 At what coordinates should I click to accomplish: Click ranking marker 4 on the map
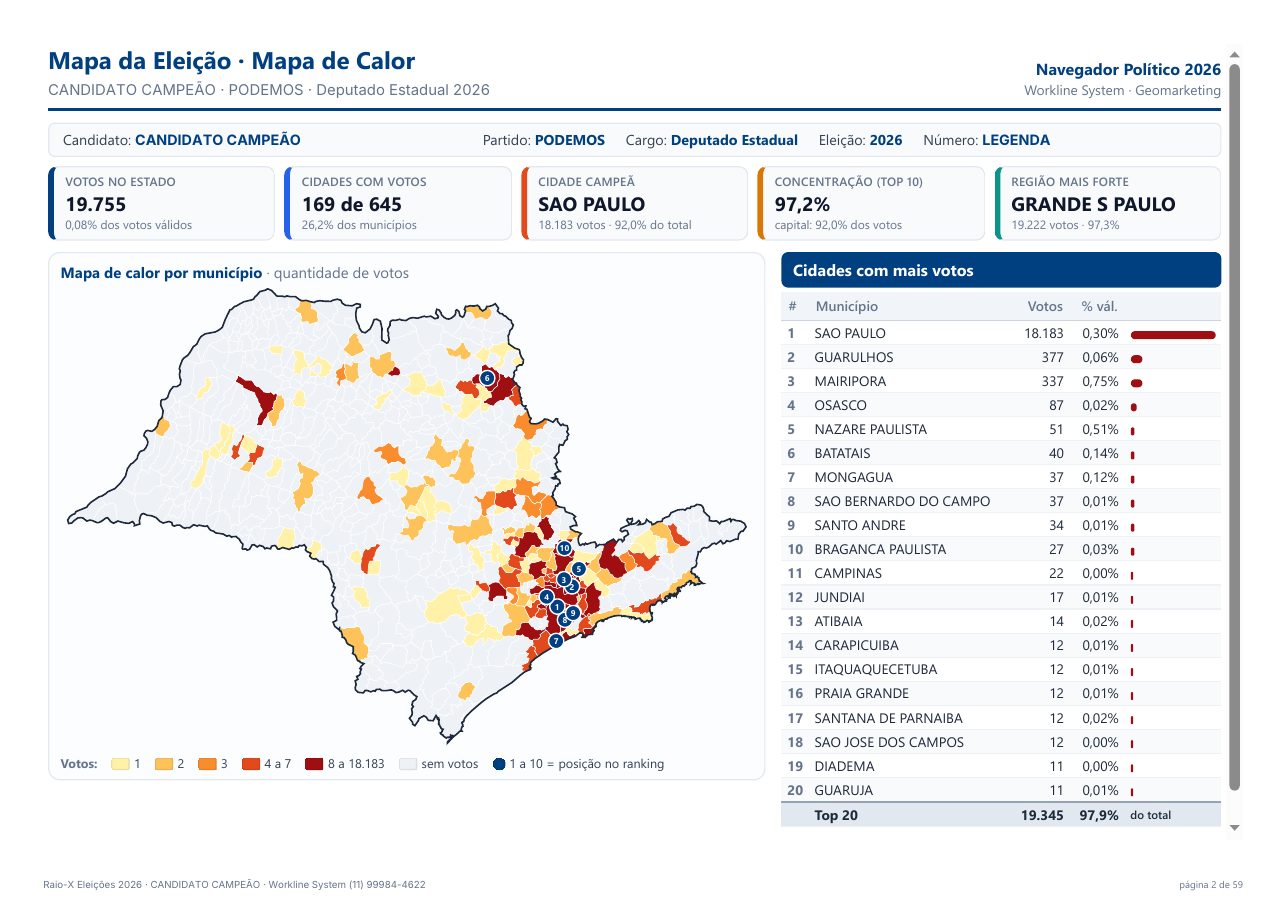[x=546, y=597]
